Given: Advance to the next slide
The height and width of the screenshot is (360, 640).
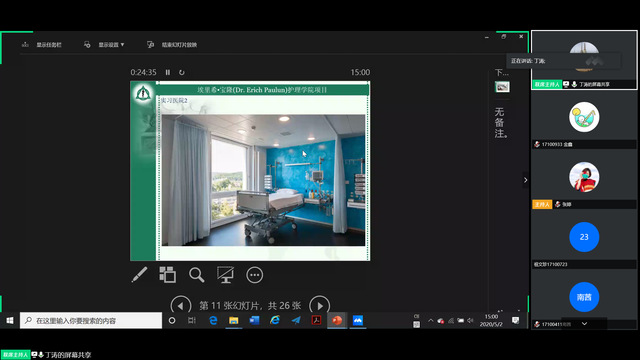Looking at the screenshot, I should click(320, 305).
